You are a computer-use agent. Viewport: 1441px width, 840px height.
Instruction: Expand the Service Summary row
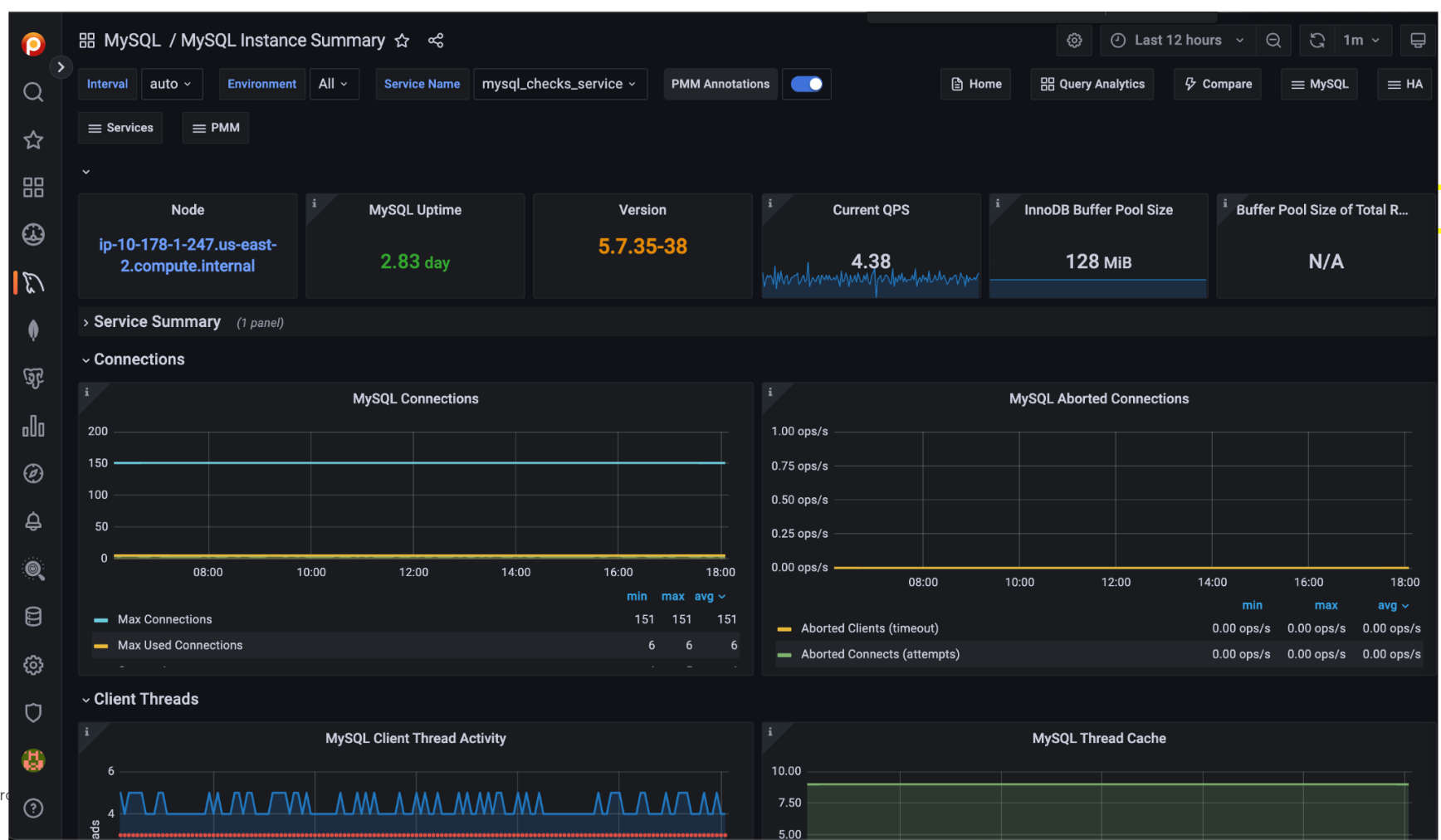tap(157, 322)
